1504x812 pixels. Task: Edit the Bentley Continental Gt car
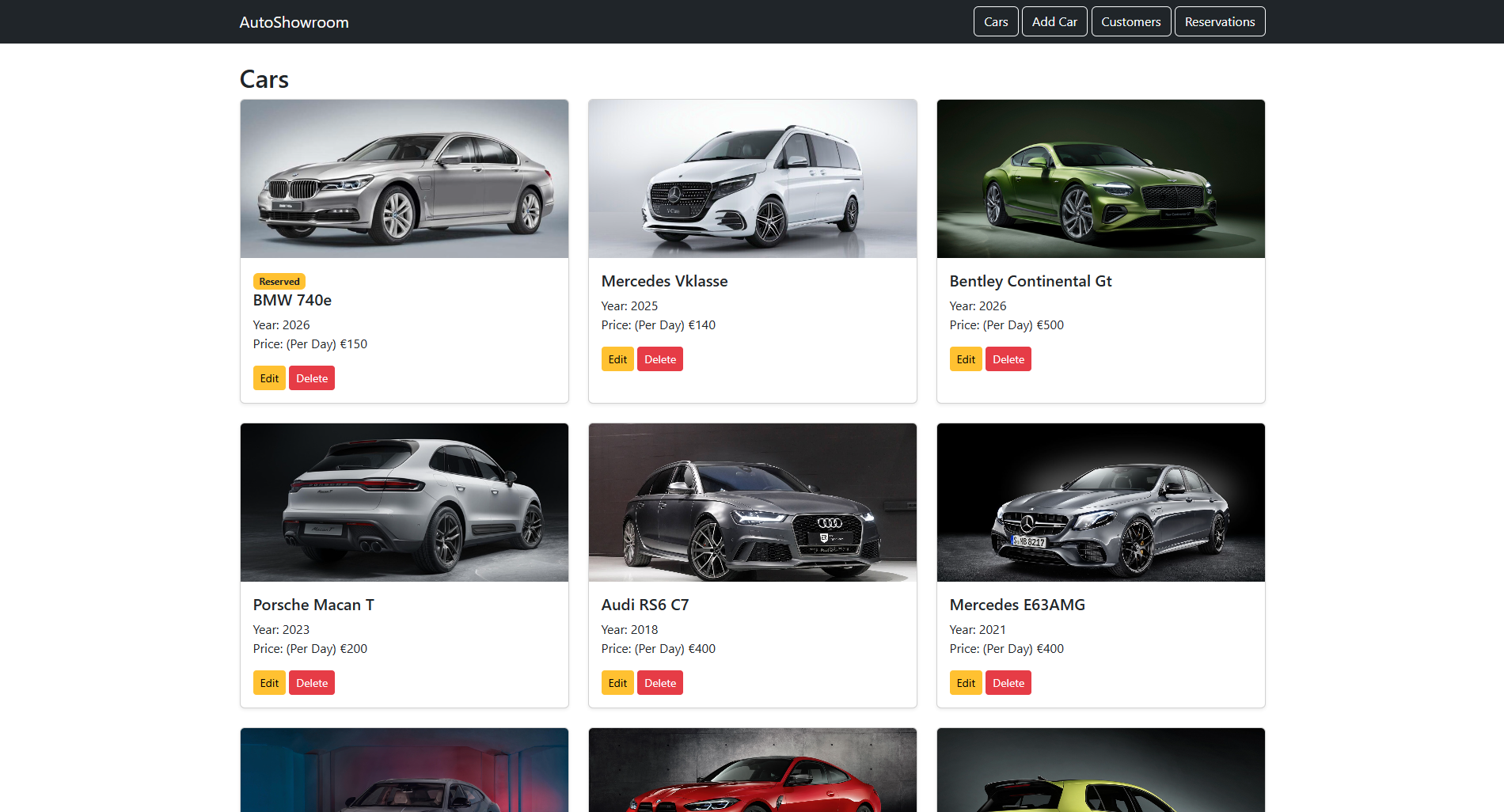coord(966,359)
